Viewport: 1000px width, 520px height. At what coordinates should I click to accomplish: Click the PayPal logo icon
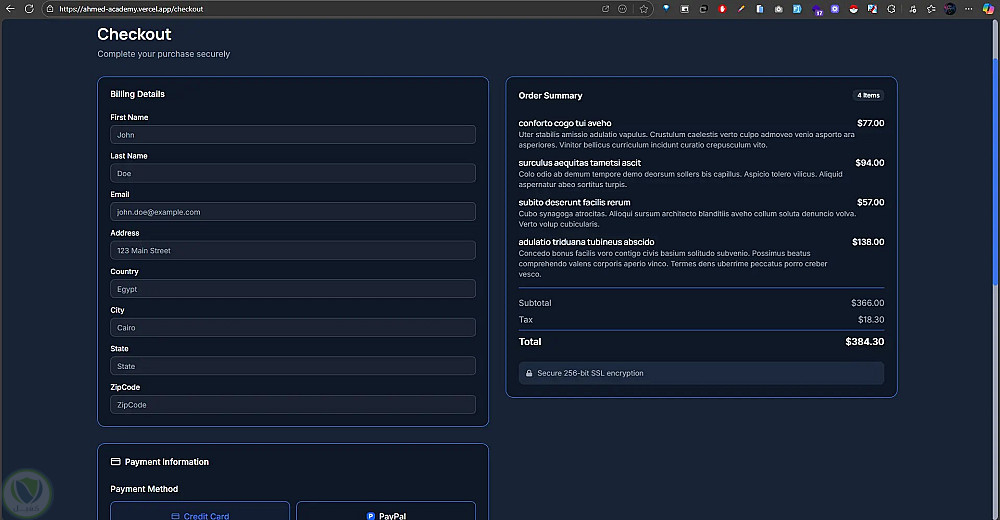(371, 516)
